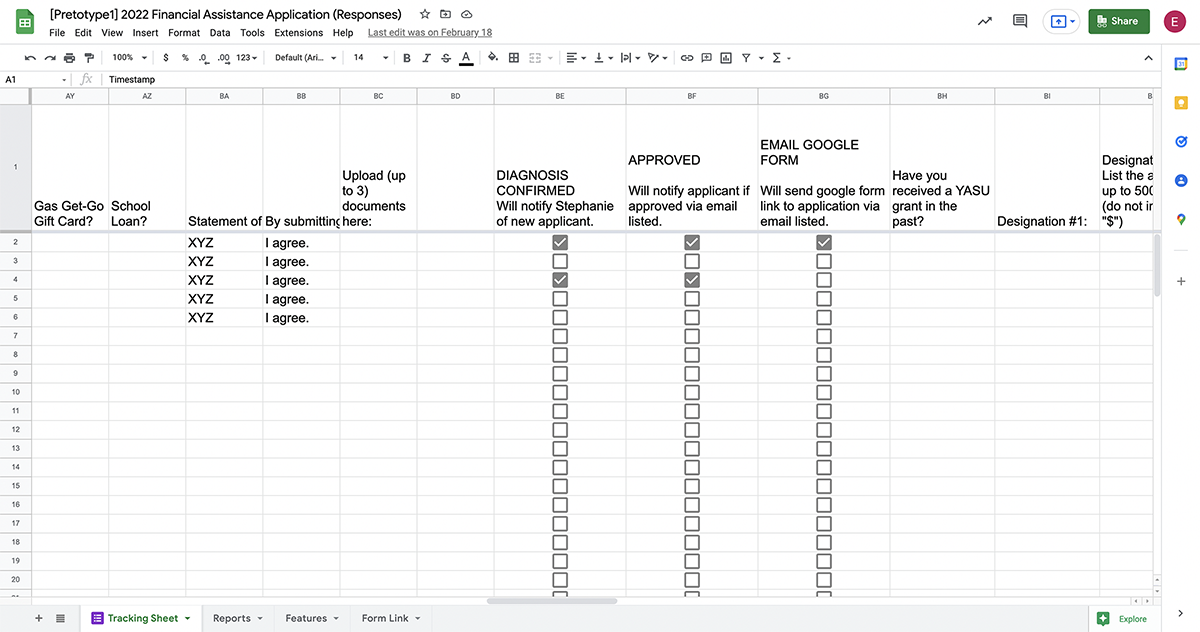Viewport: 1200px width, 632px height.
Task: Check Diagnosis Confirmed checkbox in row 3
Action: (560, 261)
